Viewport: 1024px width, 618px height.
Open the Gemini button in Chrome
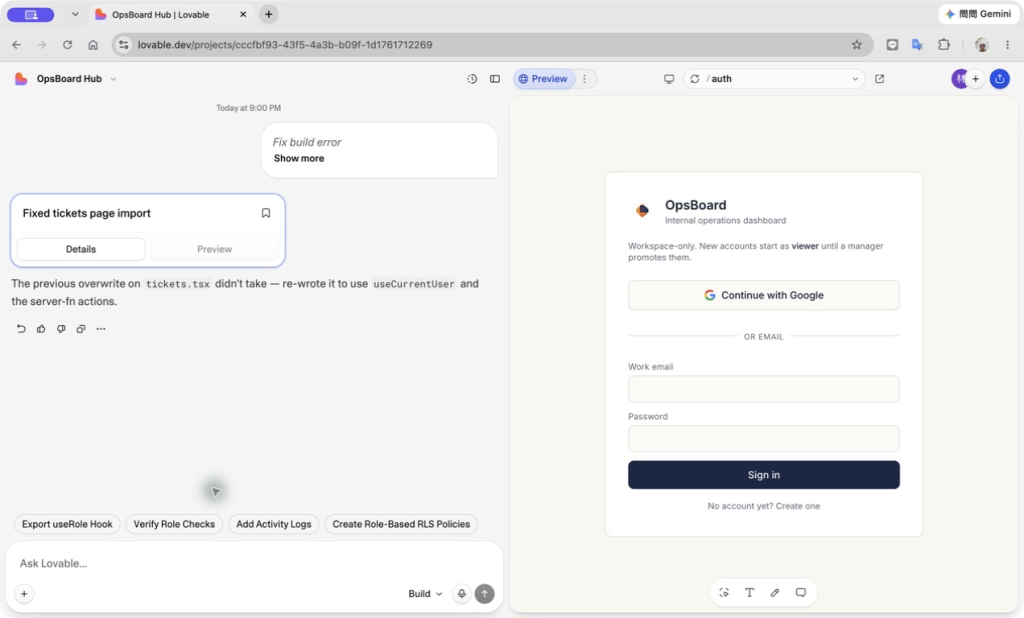coord(978,14)
